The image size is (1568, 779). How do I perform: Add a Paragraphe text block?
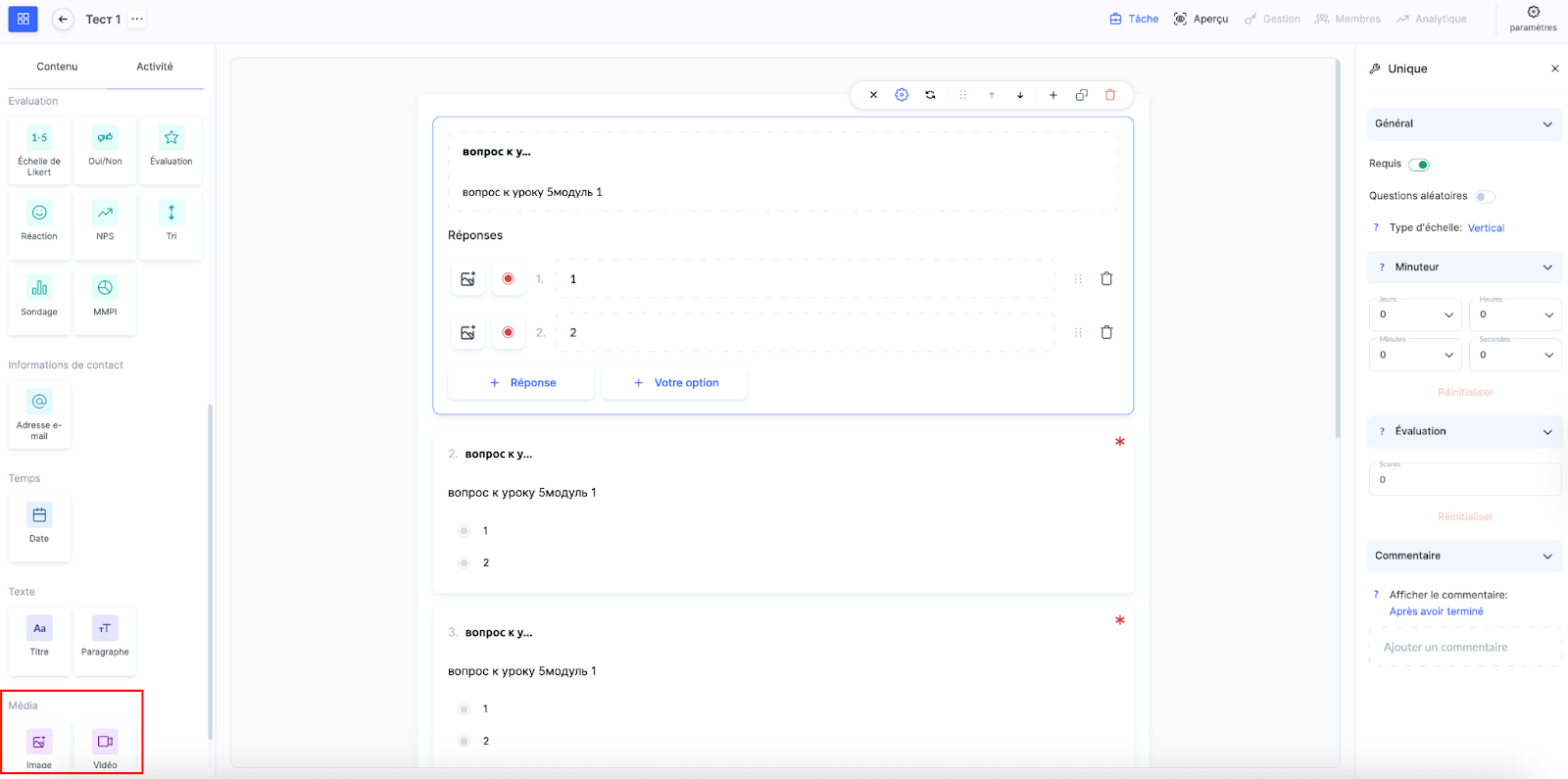[x=105, y=641]
